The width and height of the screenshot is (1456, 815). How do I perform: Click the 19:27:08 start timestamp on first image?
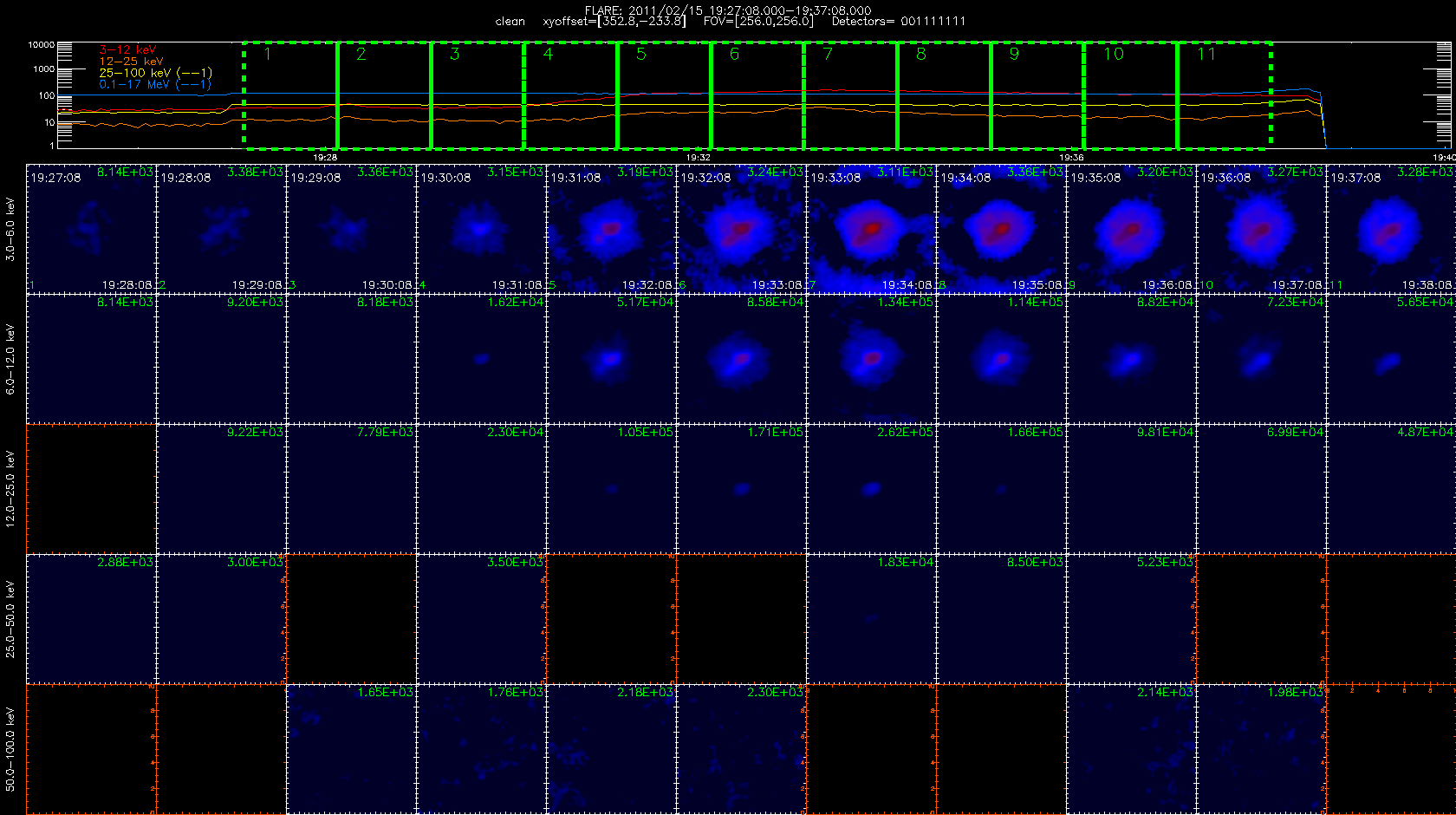pos(55,178)
